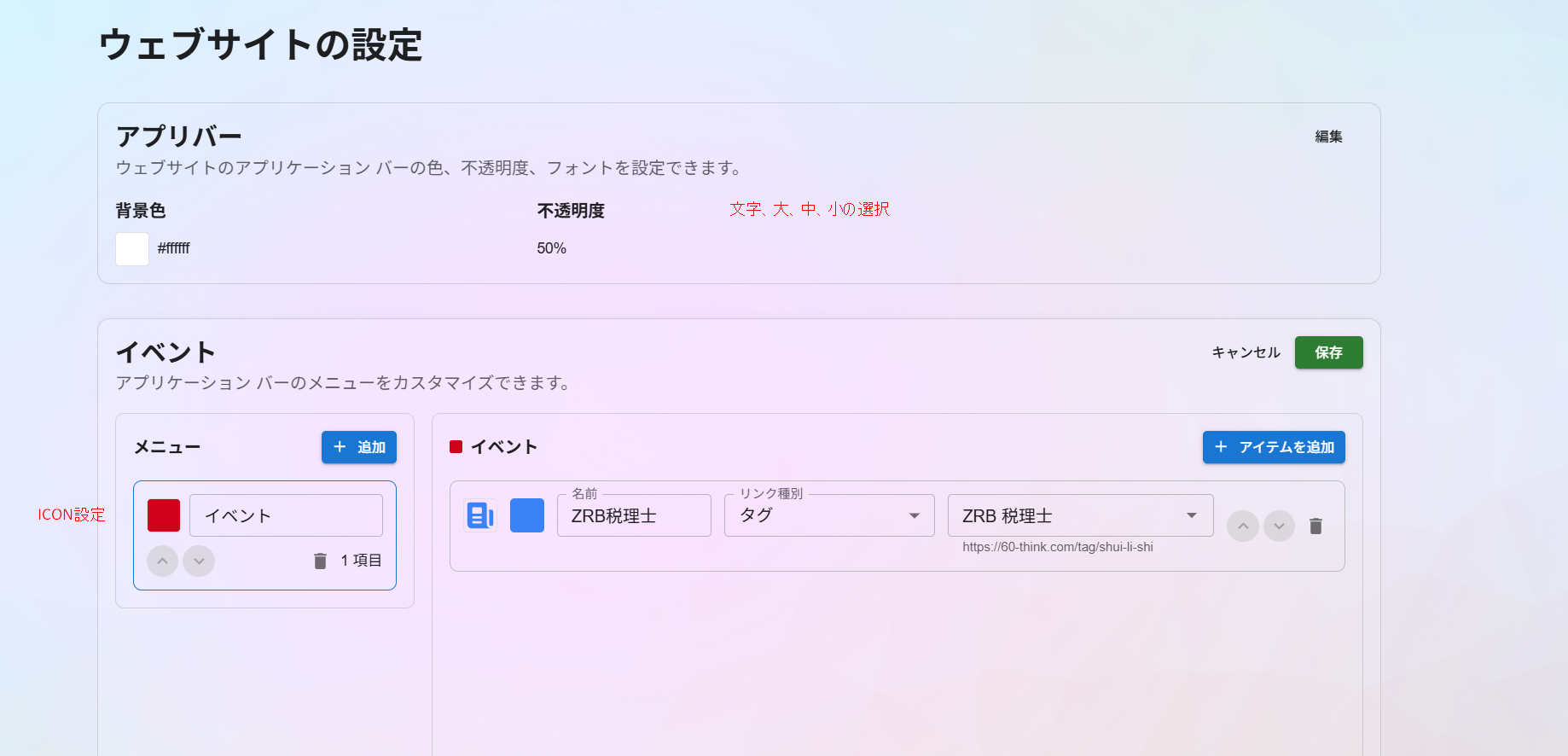Viewport: 1568px width, 756px height.
Task: Delete the イベント menu using trash icon
Action: click(x=320, y=561)
